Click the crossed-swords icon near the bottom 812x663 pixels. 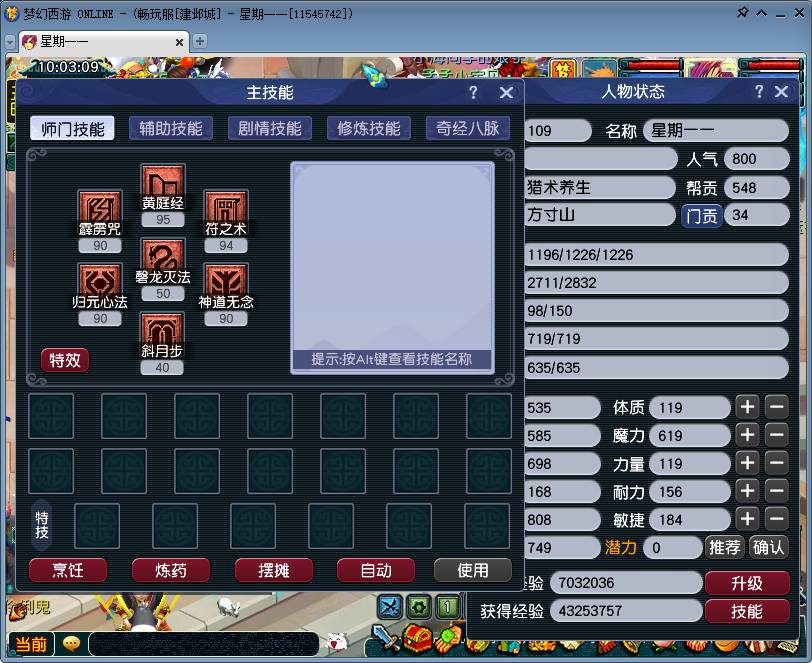click(390, 607)
